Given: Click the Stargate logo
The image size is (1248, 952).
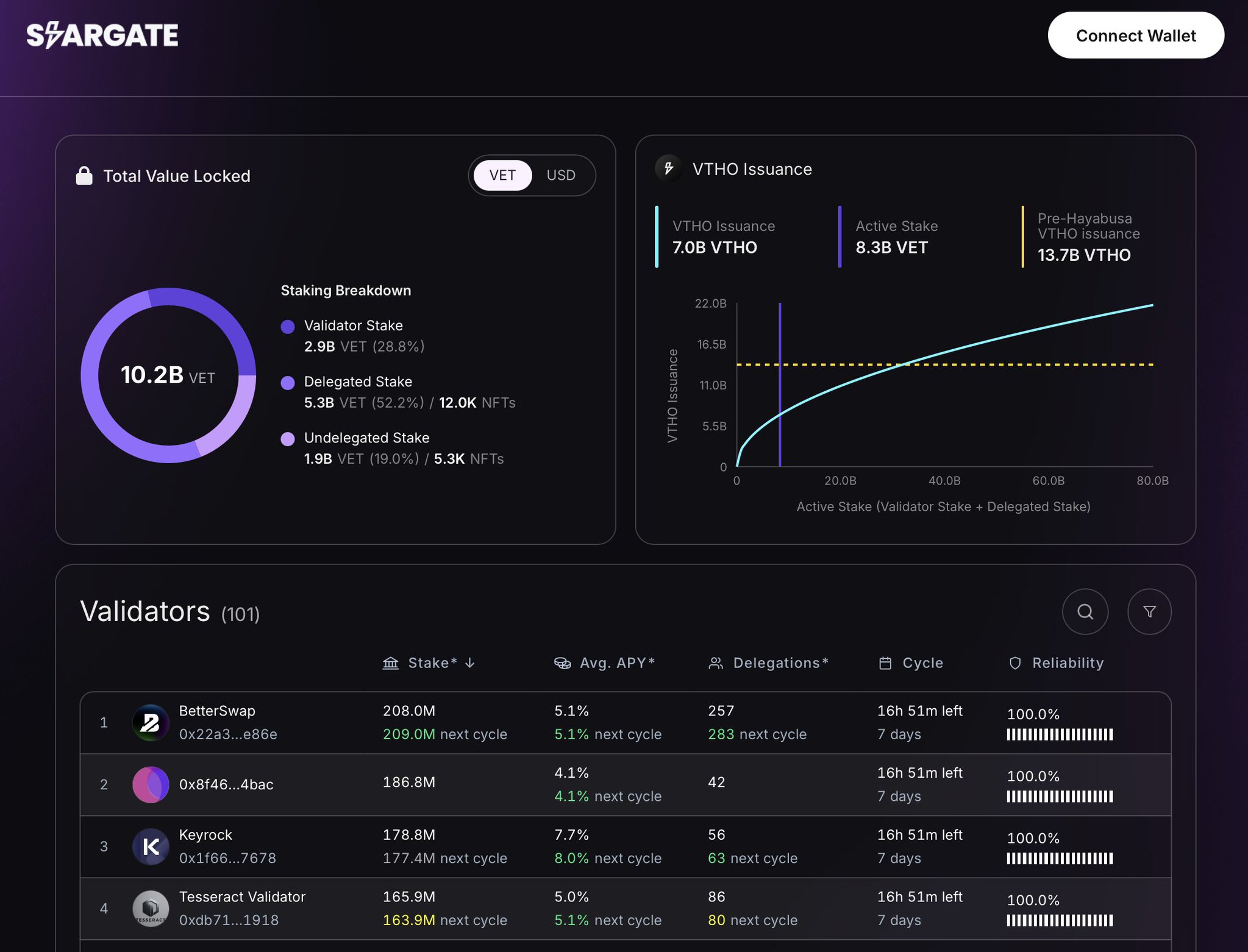Looking at the screenshot, I should click(102, 35).
